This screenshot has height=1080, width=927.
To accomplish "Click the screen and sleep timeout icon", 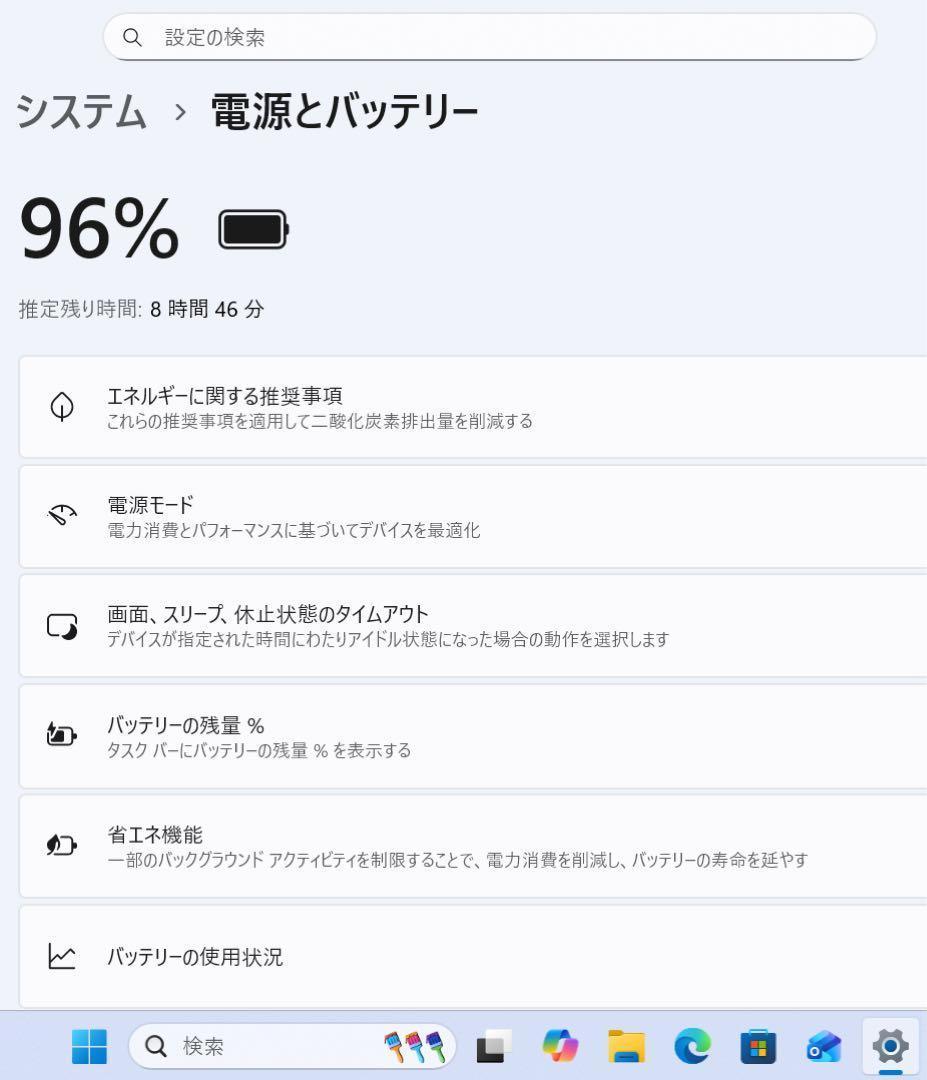I will tap(62, 626).
